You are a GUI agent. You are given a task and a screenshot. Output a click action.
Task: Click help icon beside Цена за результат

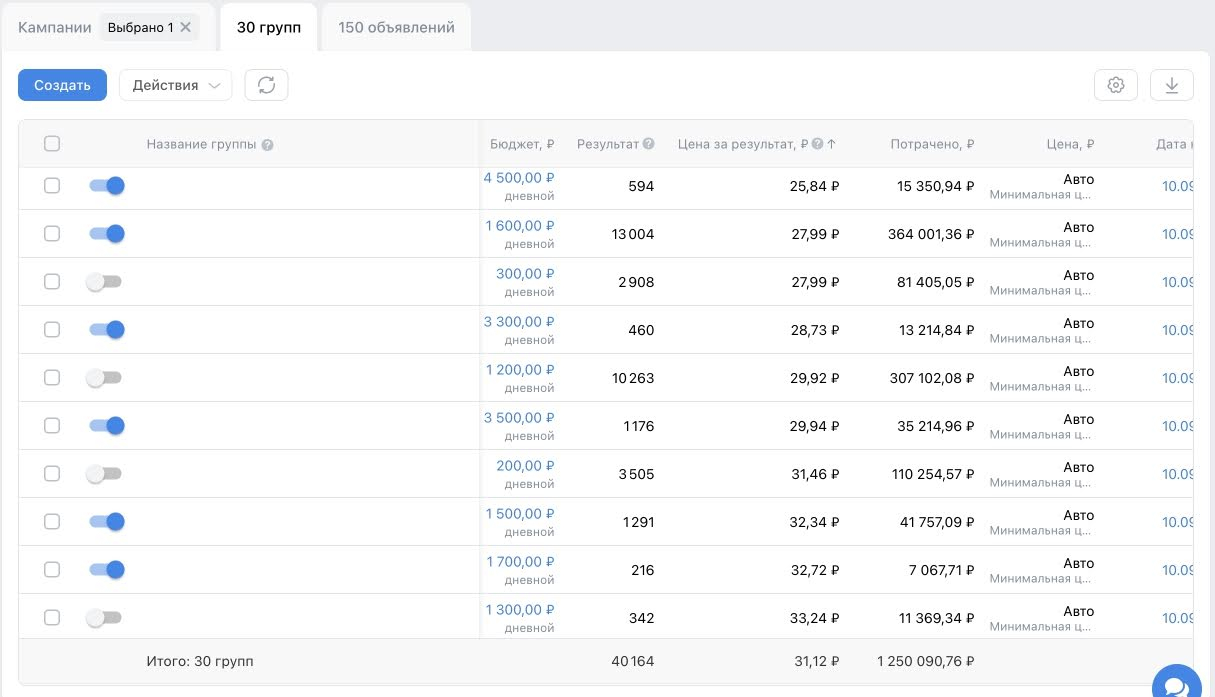click(x=817, y=144)
